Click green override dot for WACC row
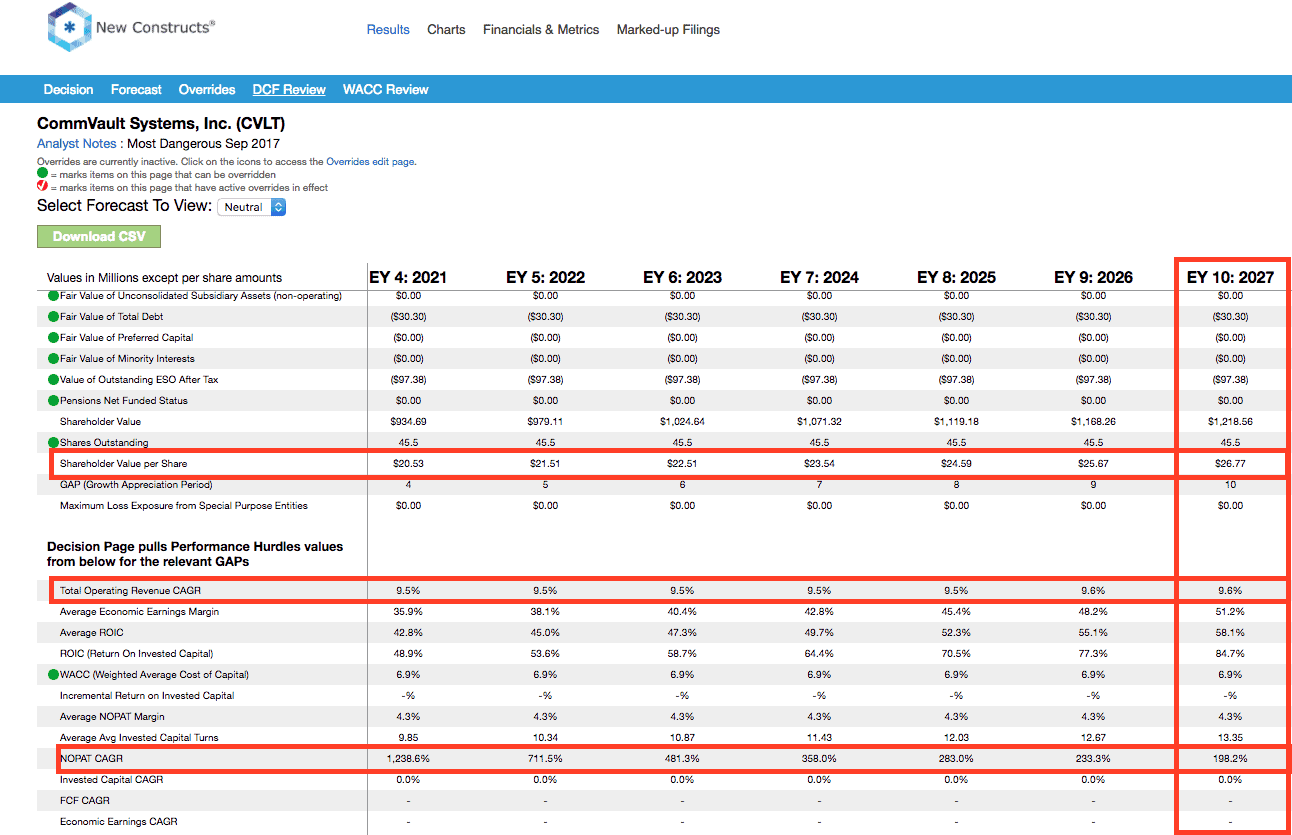1292x835 pixels. point(53,675)
